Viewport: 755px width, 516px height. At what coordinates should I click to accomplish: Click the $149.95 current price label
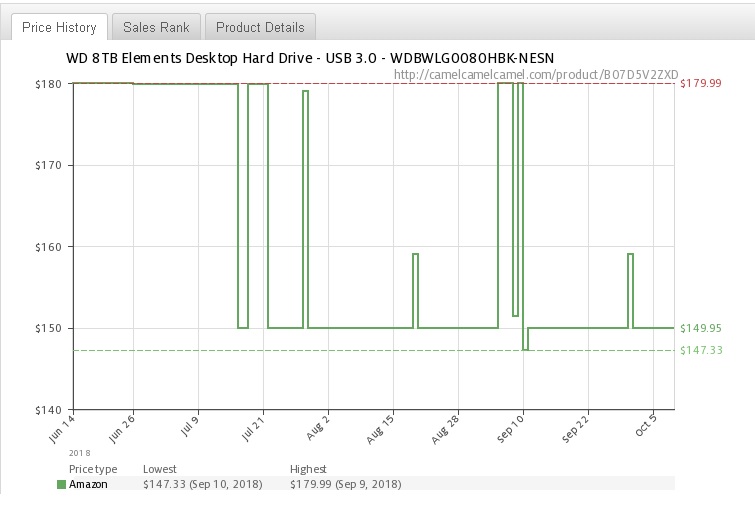701,328
